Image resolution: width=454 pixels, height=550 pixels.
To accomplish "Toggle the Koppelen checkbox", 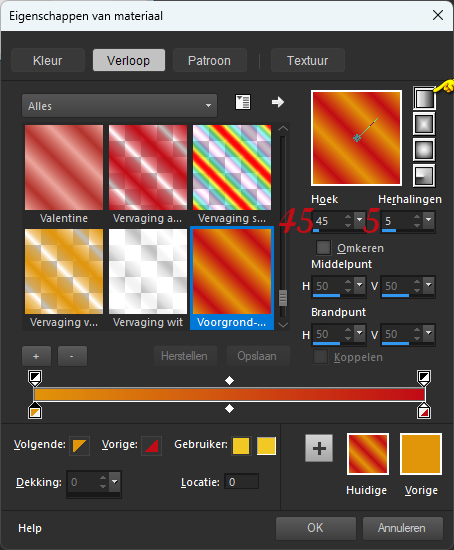I will pyautogui.click(x=320, y=357).
